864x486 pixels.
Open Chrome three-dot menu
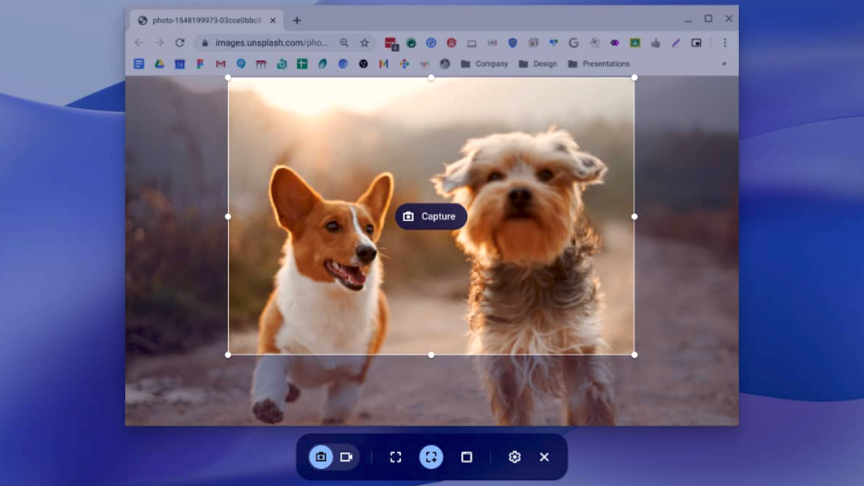725,43
